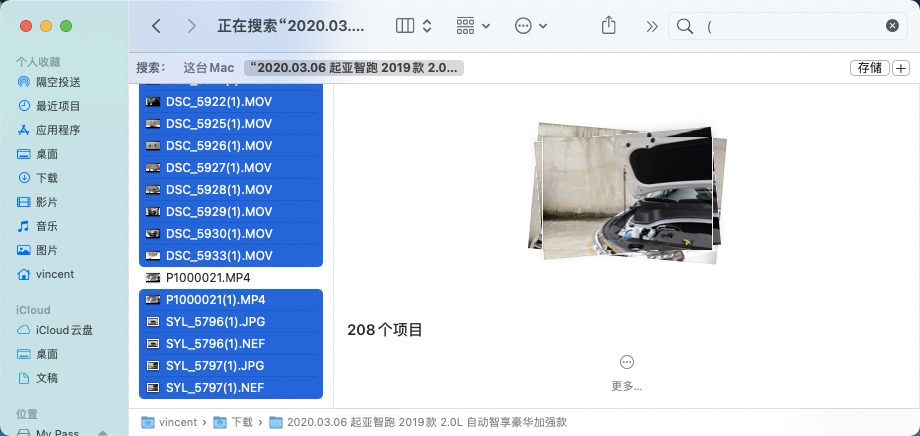Screen dimensions: 920x436
Task: Select search scope 这台 Mac
Action: click(208, 67)
